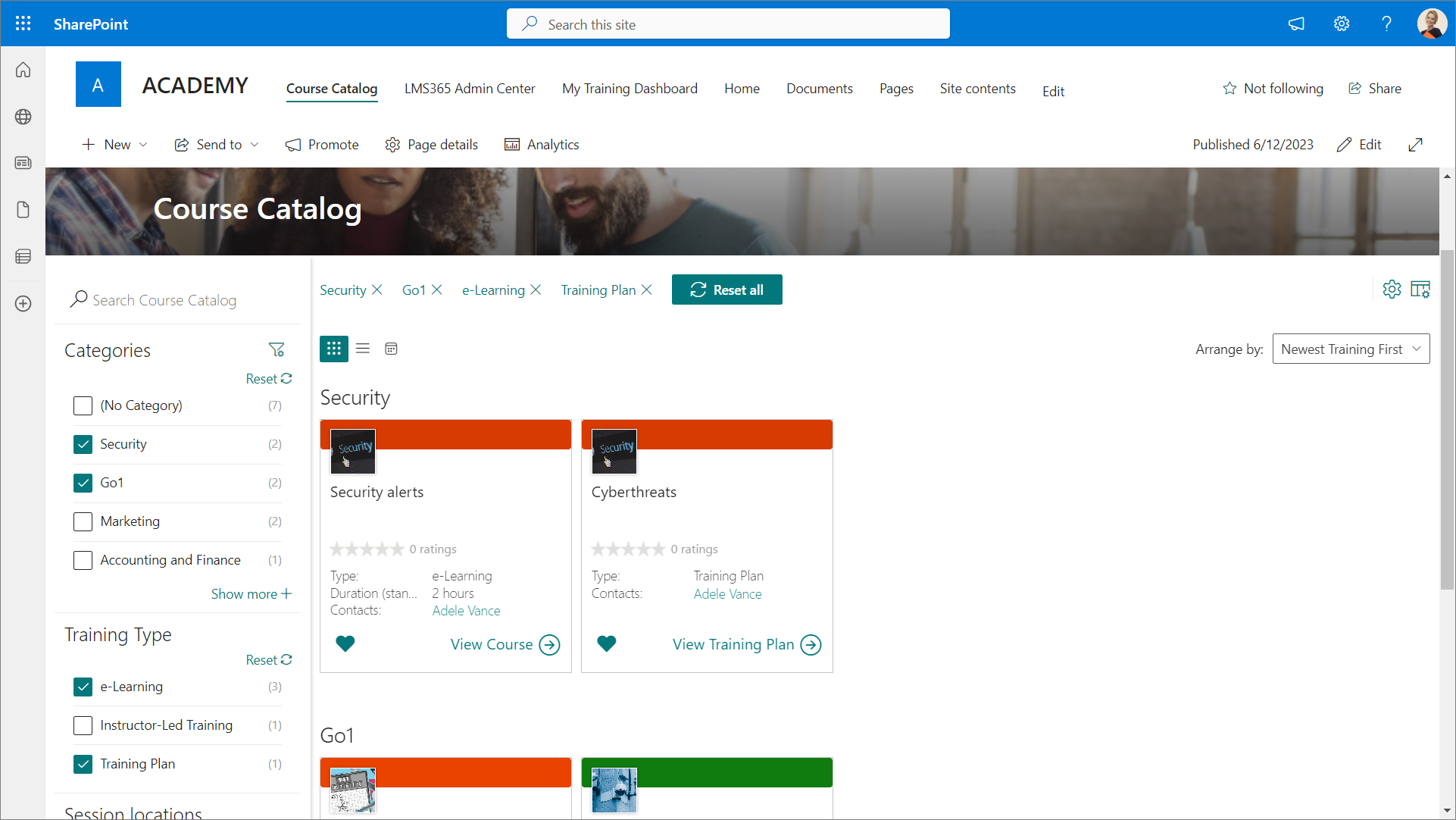Image resolution: width=1456 pixels, height=820 pixels.
Task: Go to LMS365 Admin Center tab
Action: click(470, 89)
